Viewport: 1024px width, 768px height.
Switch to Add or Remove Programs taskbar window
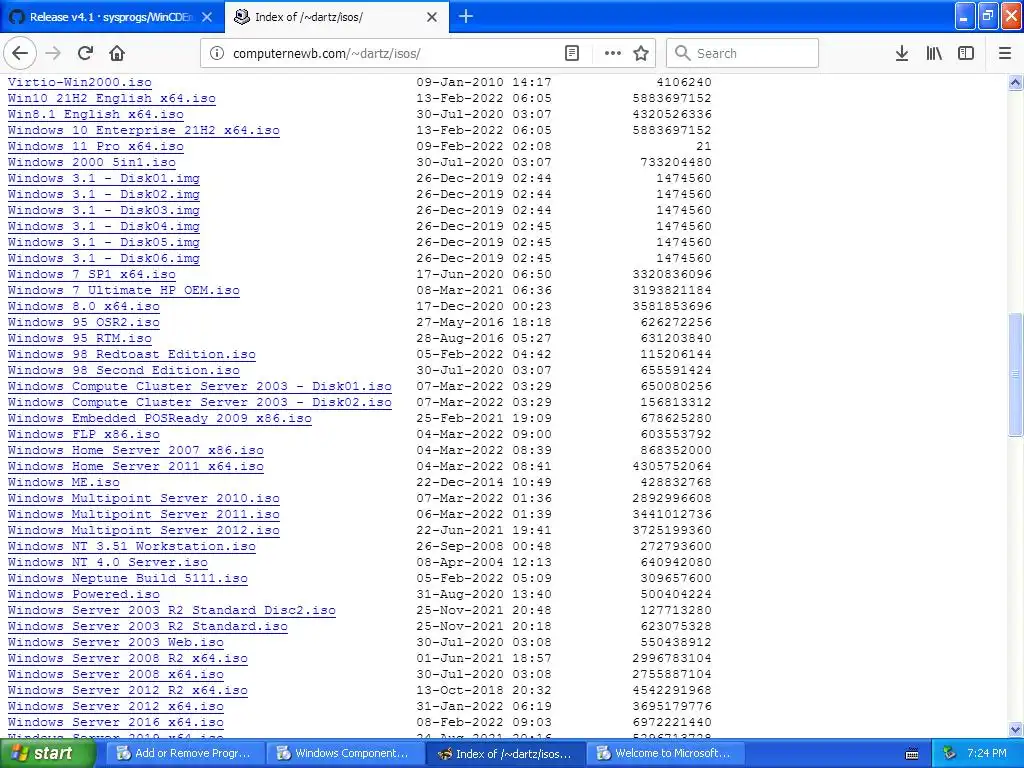pyautogui.click(x=184, y=753)
